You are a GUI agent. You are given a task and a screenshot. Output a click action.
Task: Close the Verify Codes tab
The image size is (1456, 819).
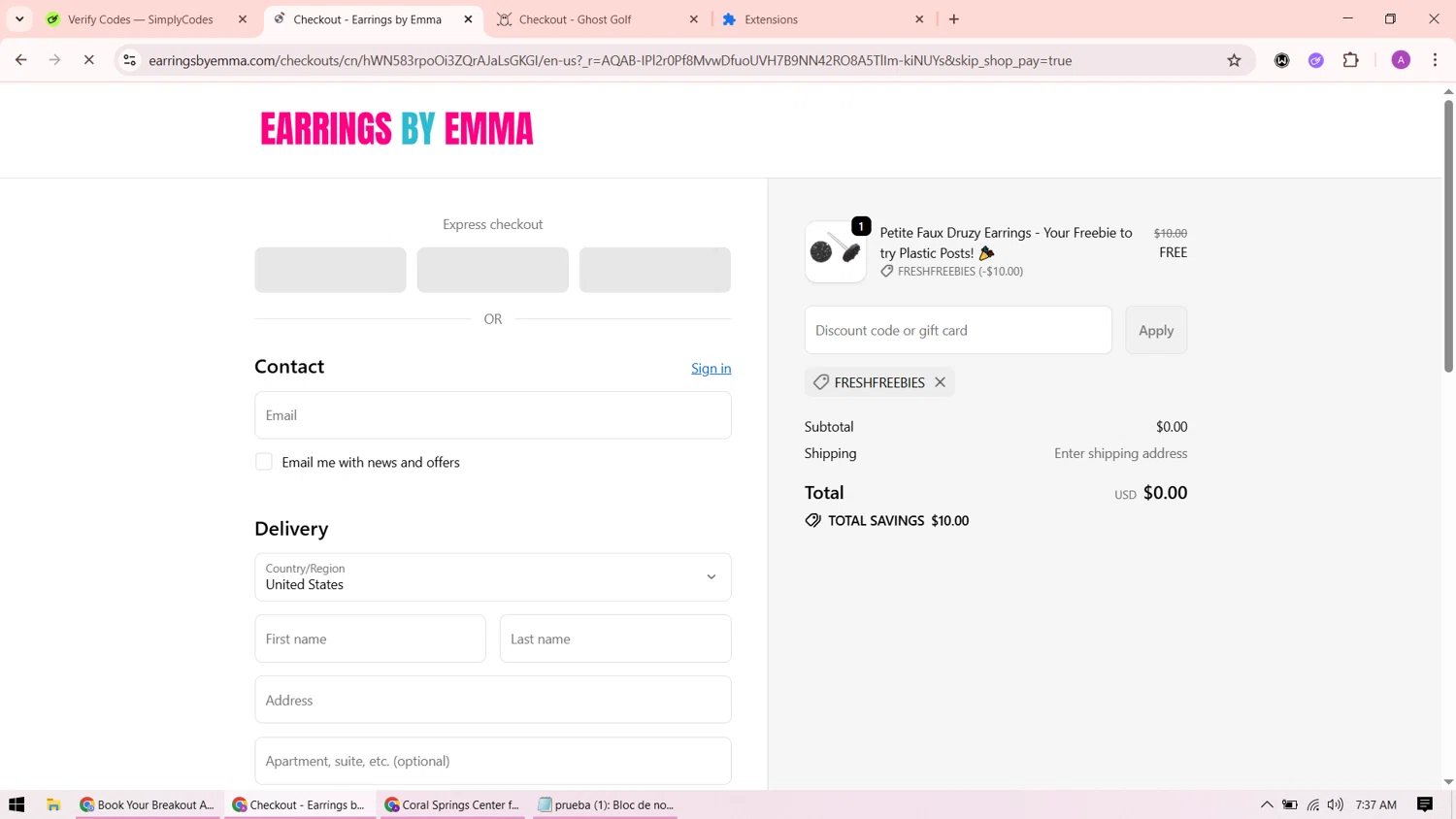(x=243, y=19)
